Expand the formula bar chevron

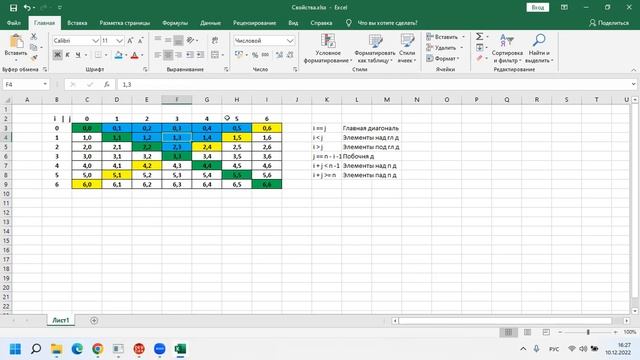pyautogui.click(x=633, y=84)
